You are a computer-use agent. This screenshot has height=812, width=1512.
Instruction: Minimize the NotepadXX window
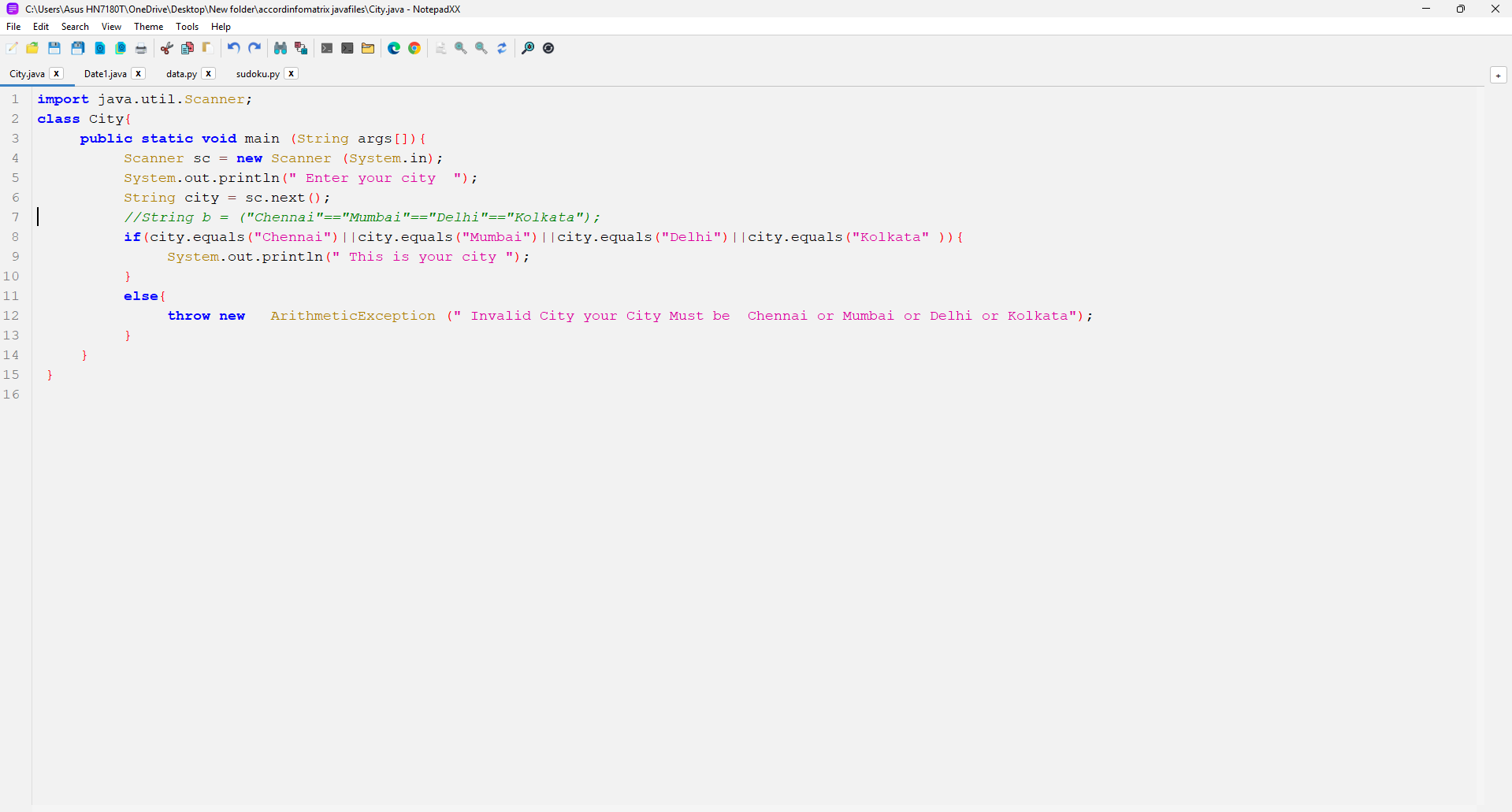pos(1426,9)
